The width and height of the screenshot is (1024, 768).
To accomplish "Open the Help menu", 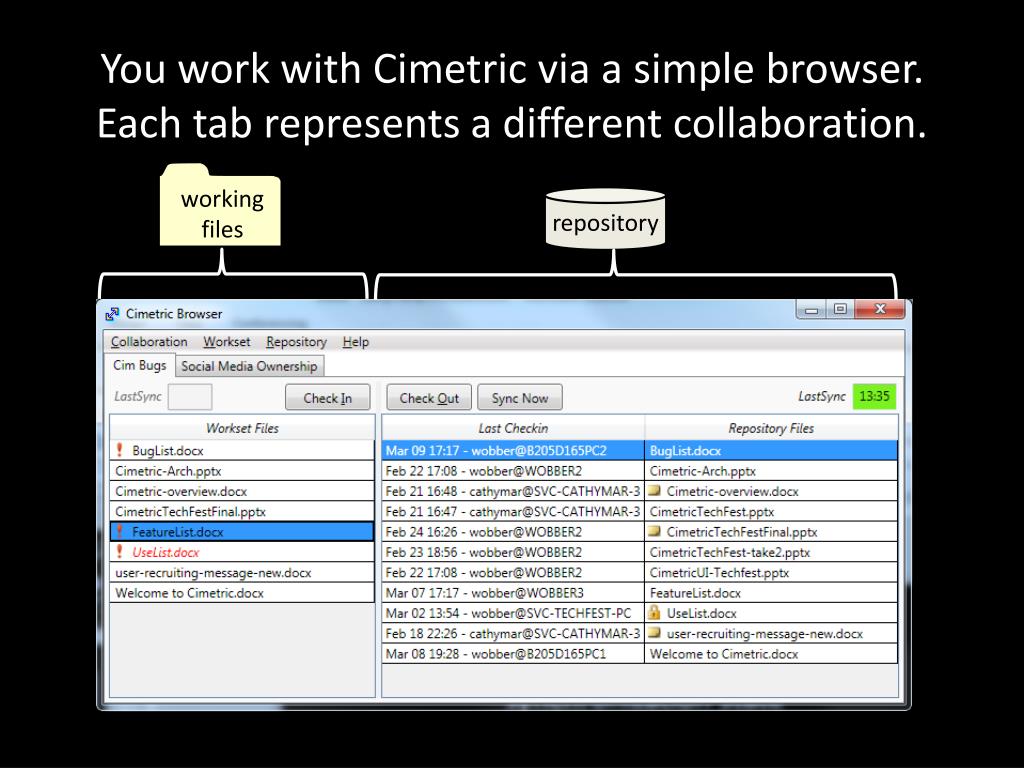I will click(x=356, y=342).
